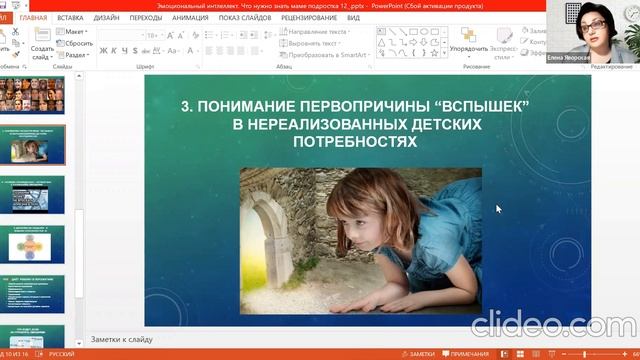Toggle ПРИМЕЧАНИЯ comments pane in status bar
Screen dimensions: 640x360
pyautogui.click(x=466, y=354)
